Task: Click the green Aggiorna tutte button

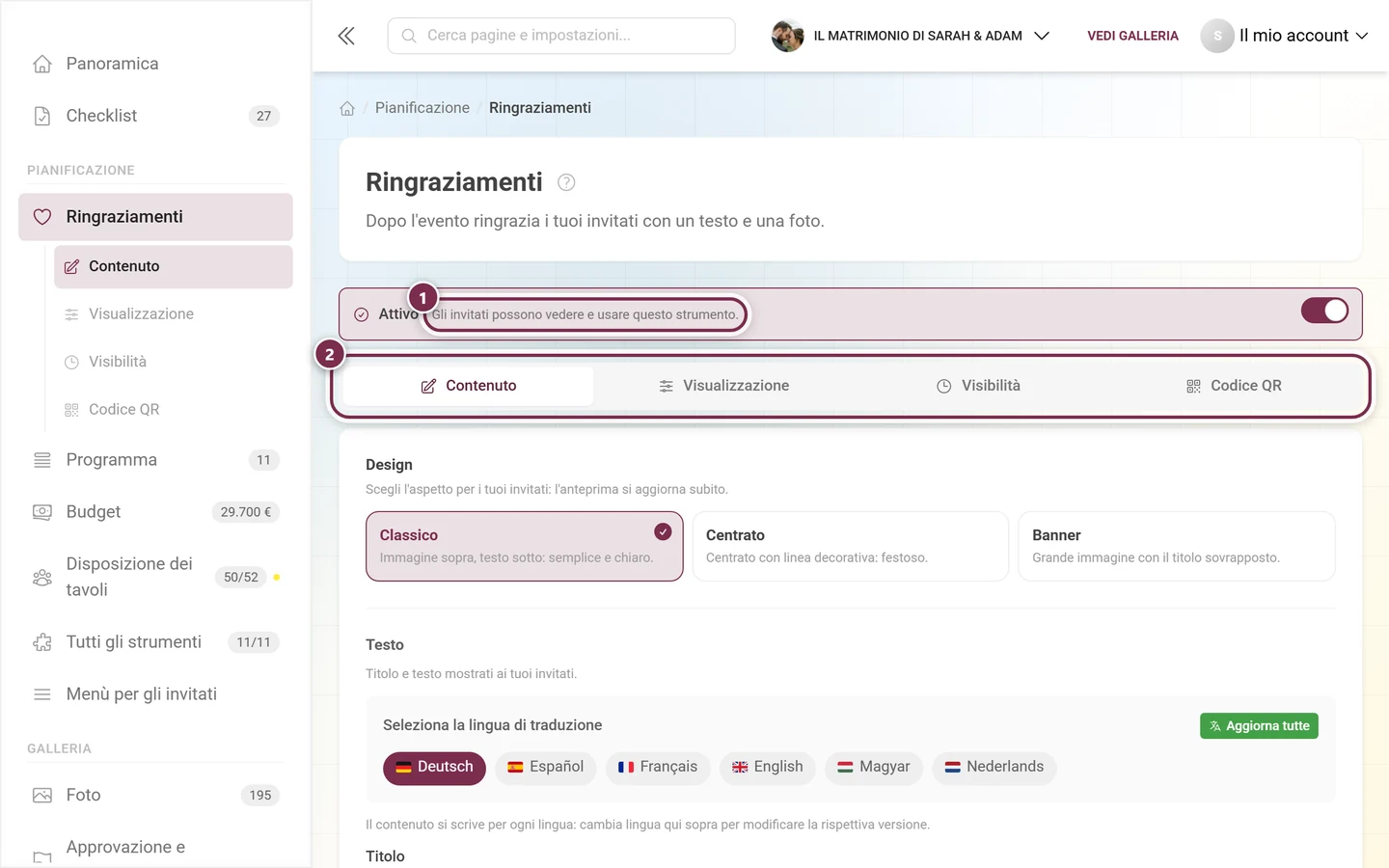Action: coord(1259,726)
